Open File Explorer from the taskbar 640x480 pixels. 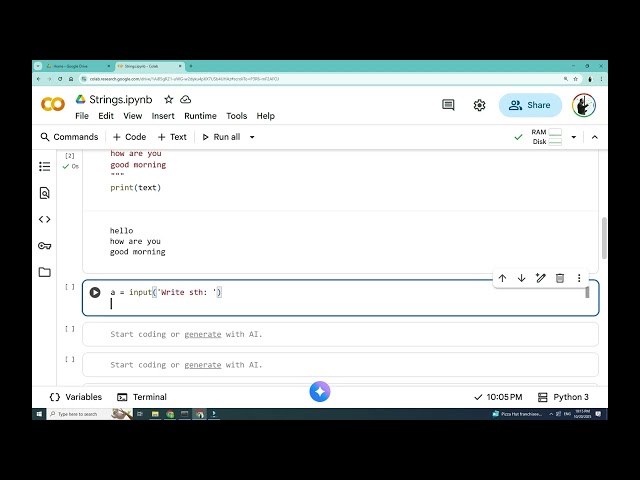tap(155, 414)
